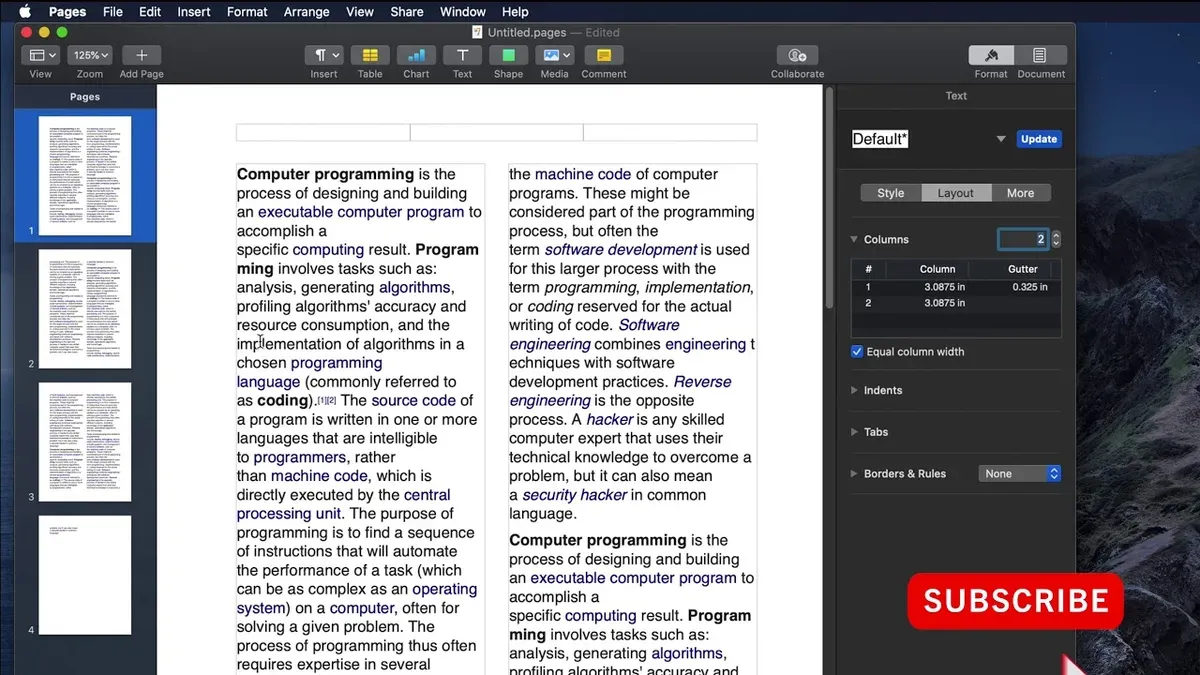Select page 4 thumbnail in Pages sidebar

point(85,574)
